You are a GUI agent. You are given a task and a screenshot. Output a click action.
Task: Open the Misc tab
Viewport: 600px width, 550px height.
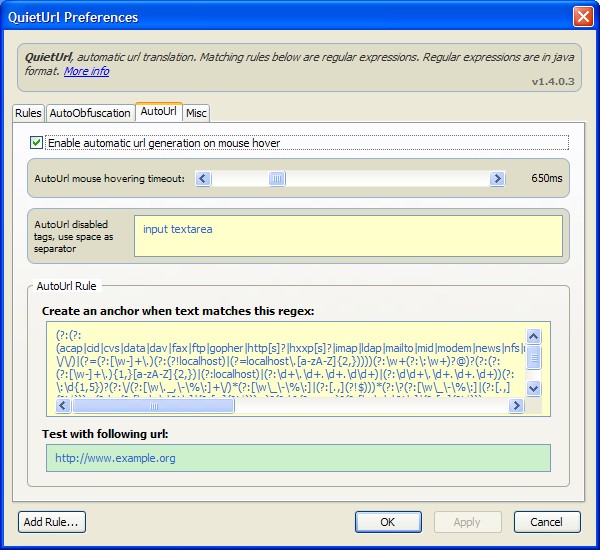pyautogui.click(x=196, y=113)
